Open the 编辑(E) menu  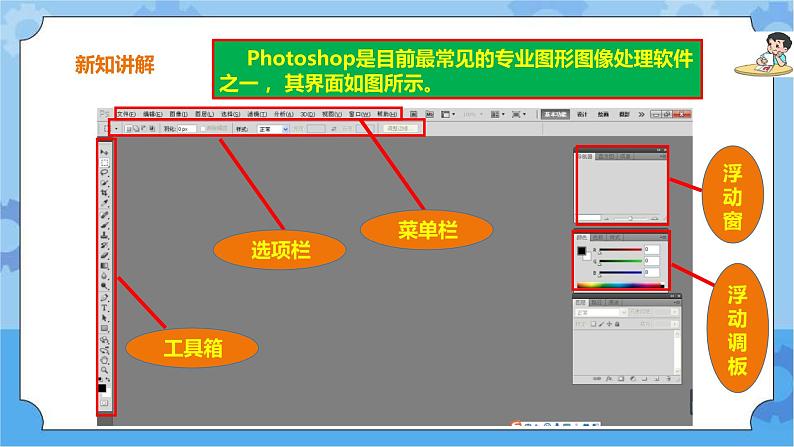152,114
